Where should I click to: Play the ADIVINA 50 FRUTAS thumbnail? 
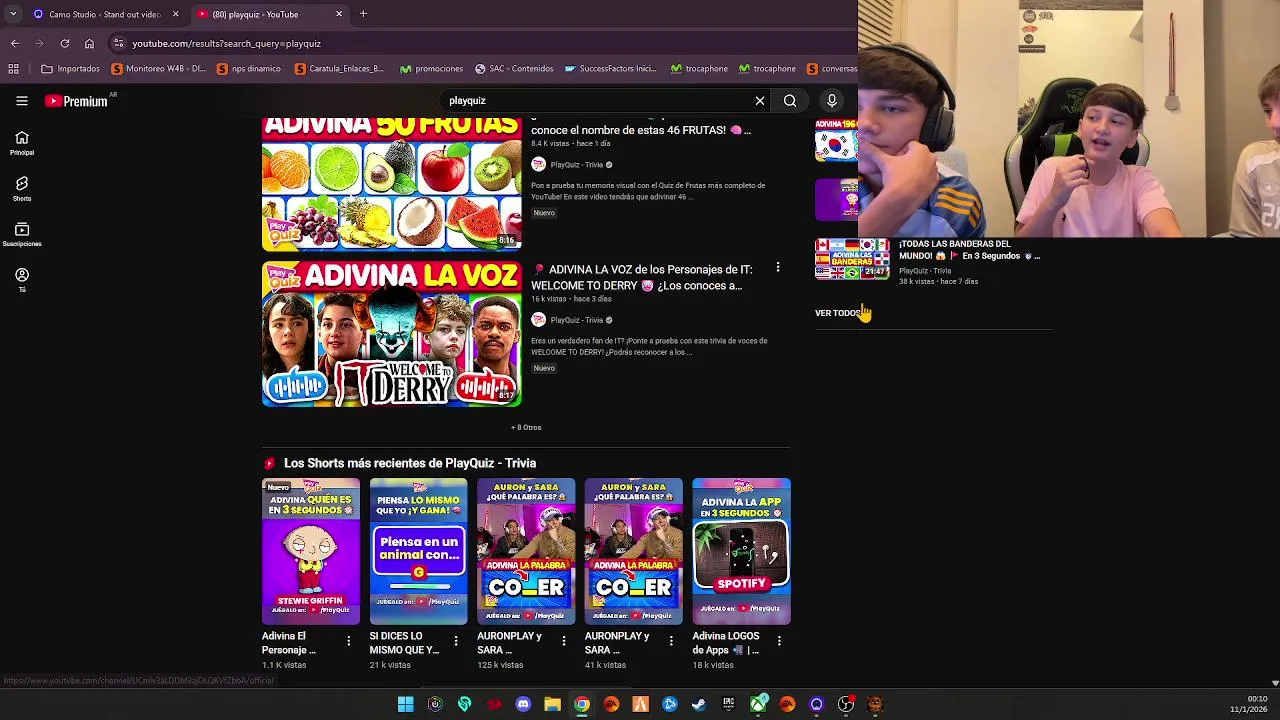coord(391,184)
